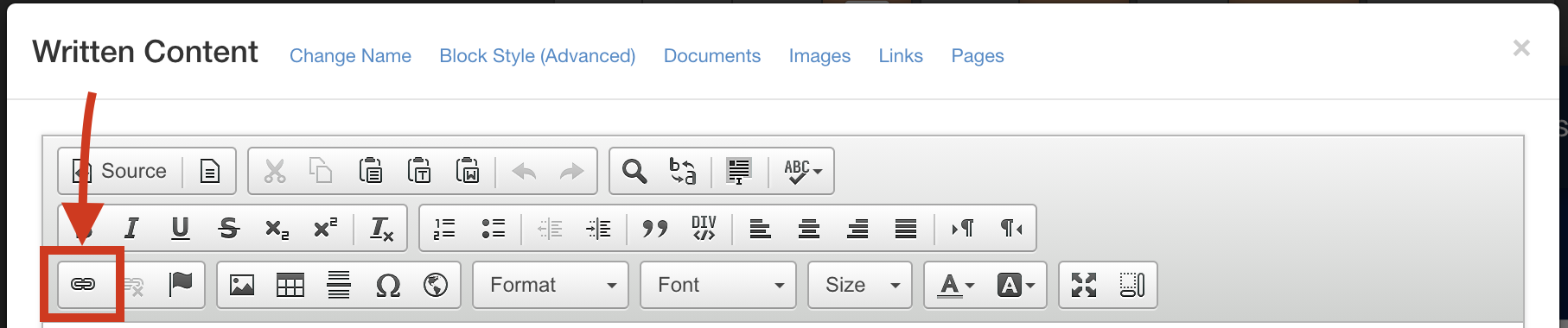Viewport: 1568px width, 328px height.
Task: Click the Insert Table icon
Action: 290,284
